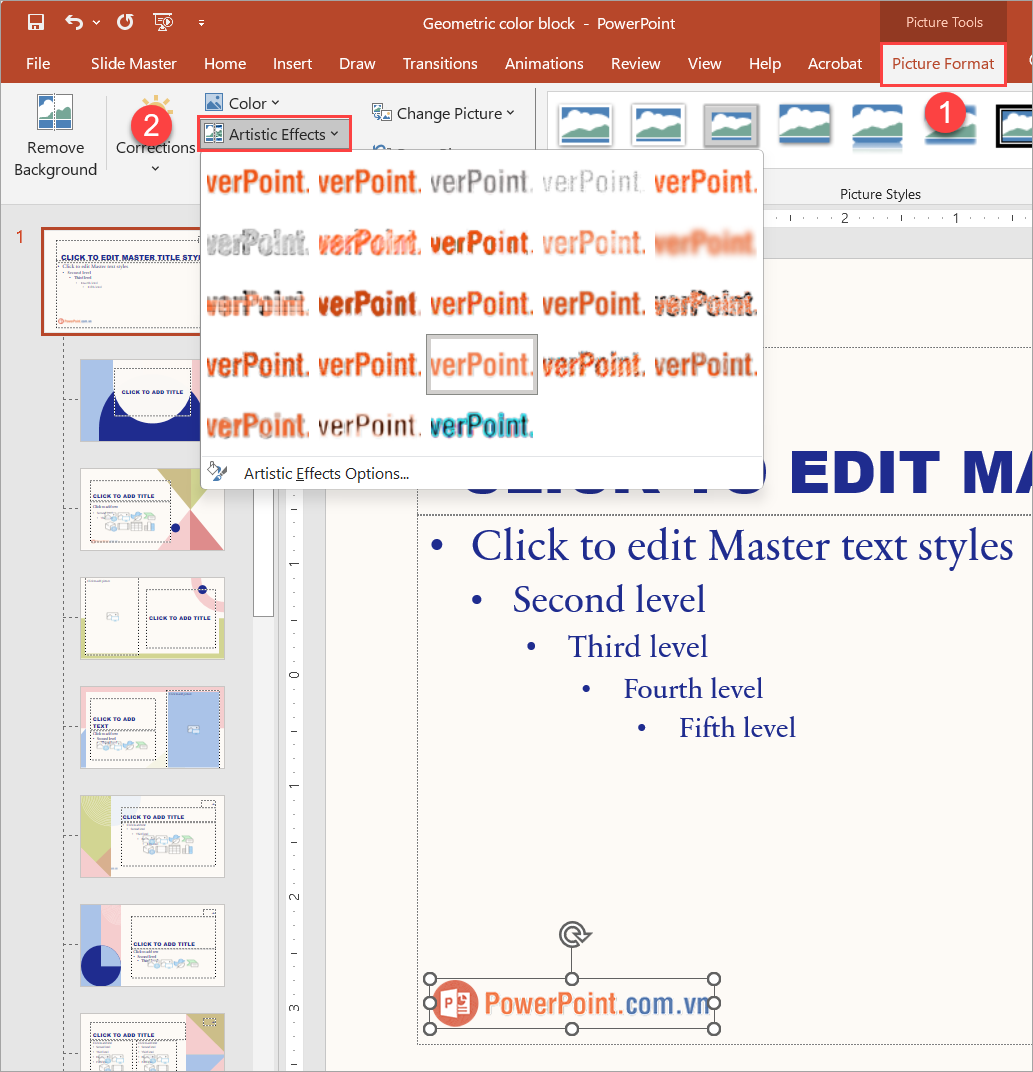The image size is (1033, 1072).
Task: Select the Mosaic Bubbles artistic effect
Action: click(x=593, y=304)
